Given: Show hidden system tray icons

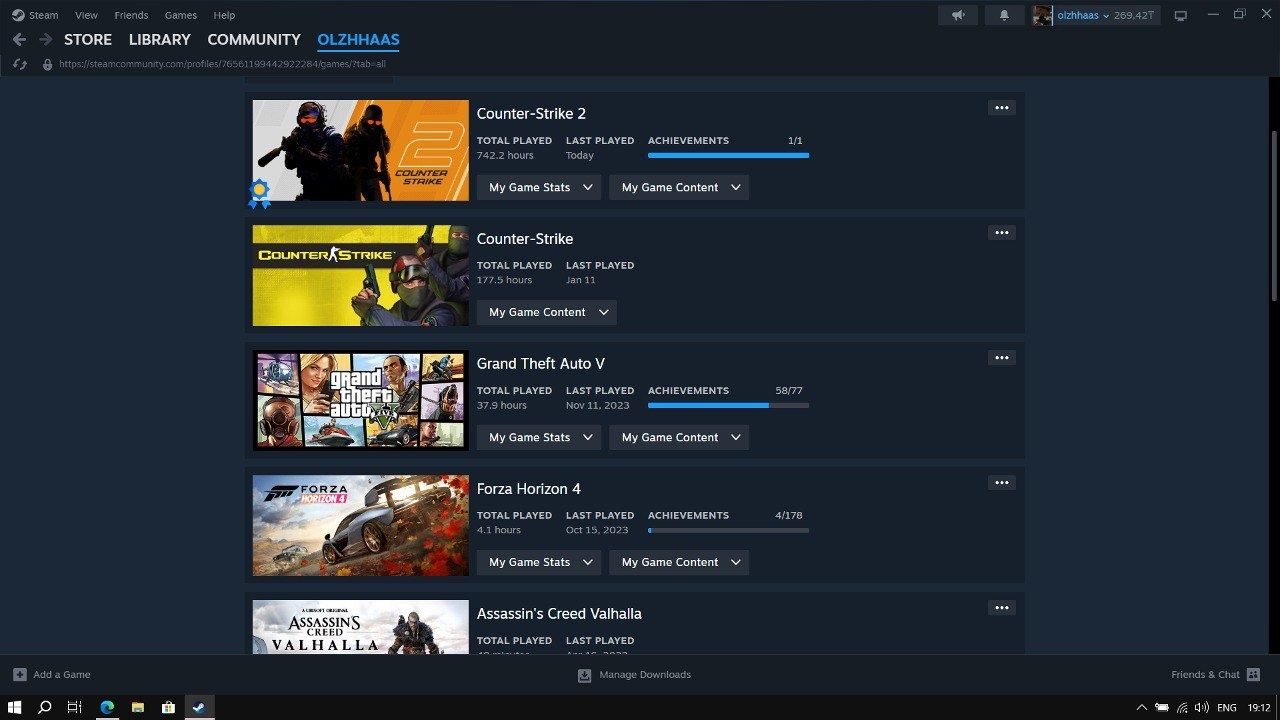Looking at the screenshot, I should coord(1142,707).
